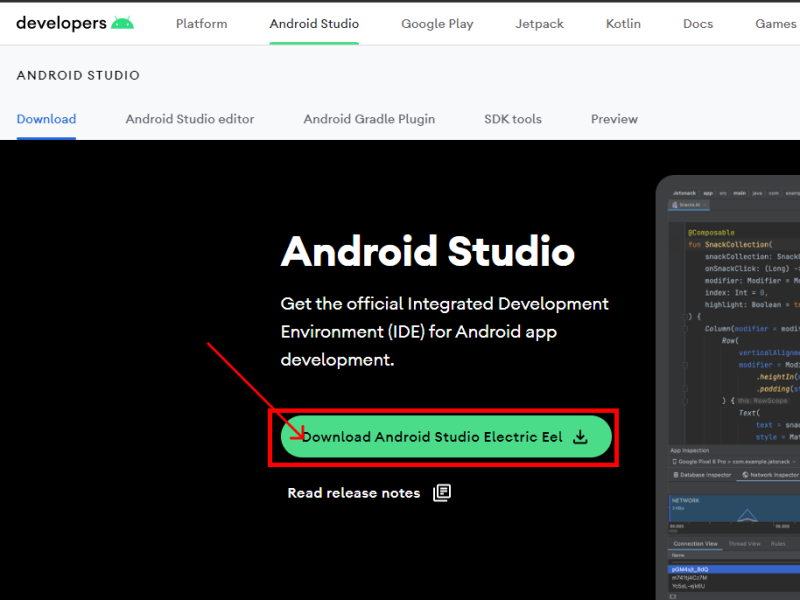Open the Read release notes link
This screenshot has height=600, width=800.
354,493
